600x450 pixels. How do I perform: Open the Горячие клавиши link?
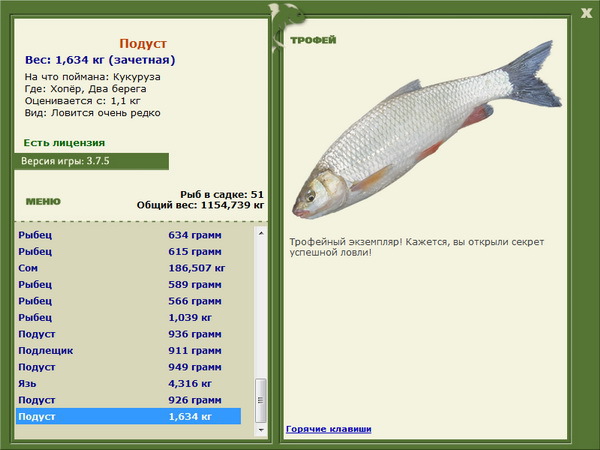[329, 429]
